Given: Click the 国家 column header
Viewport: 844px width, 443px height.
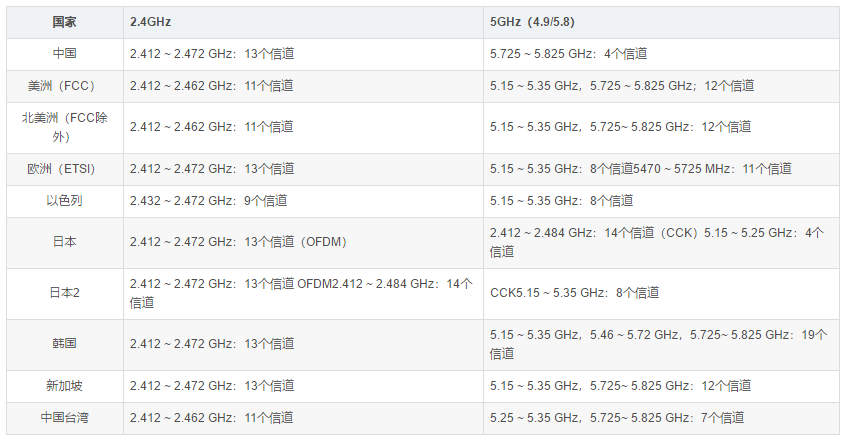Looking at the screenshot, I should click(65, 21).
